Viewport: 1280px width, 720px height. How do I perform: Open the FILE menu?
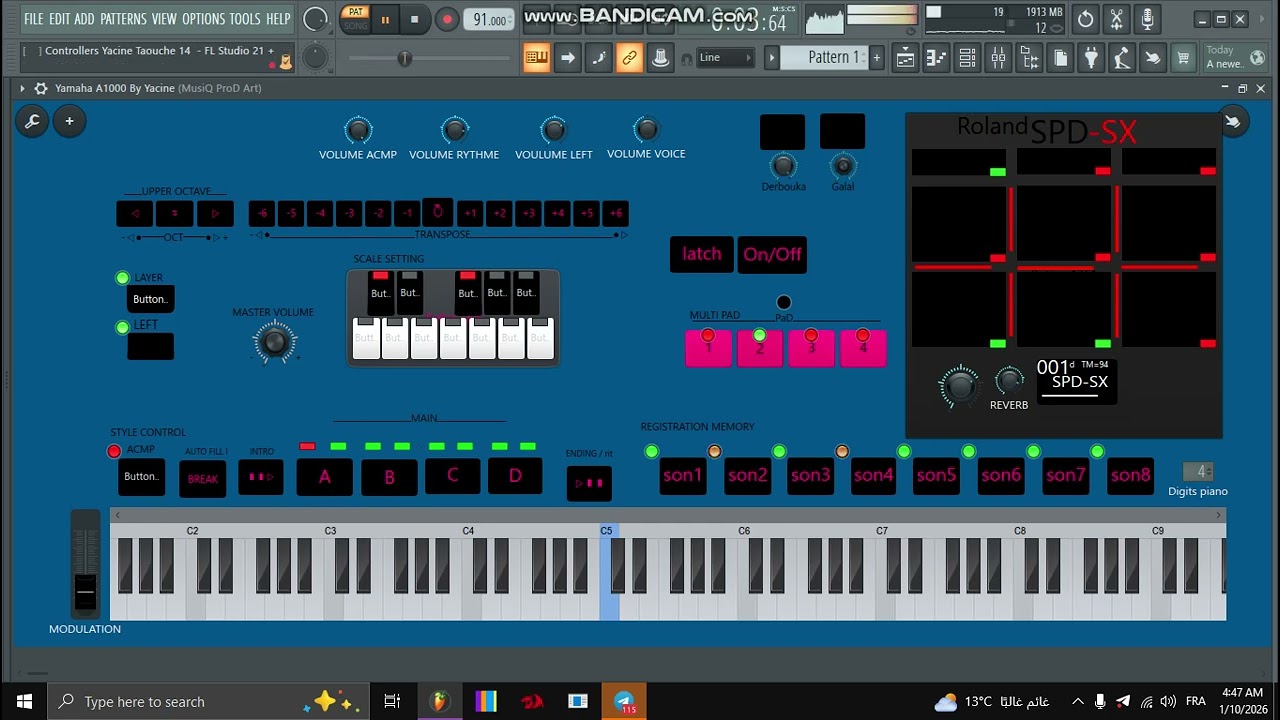pyautogui.click(x=33, y=19)
